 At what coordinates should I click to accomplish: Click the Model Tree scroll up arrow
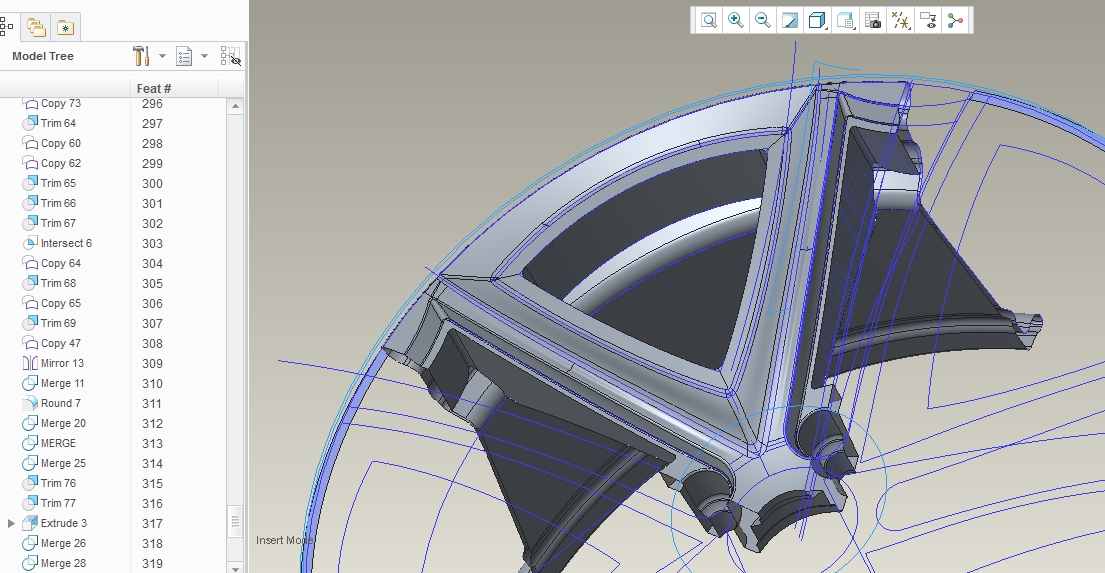click(x=235, y=106)
